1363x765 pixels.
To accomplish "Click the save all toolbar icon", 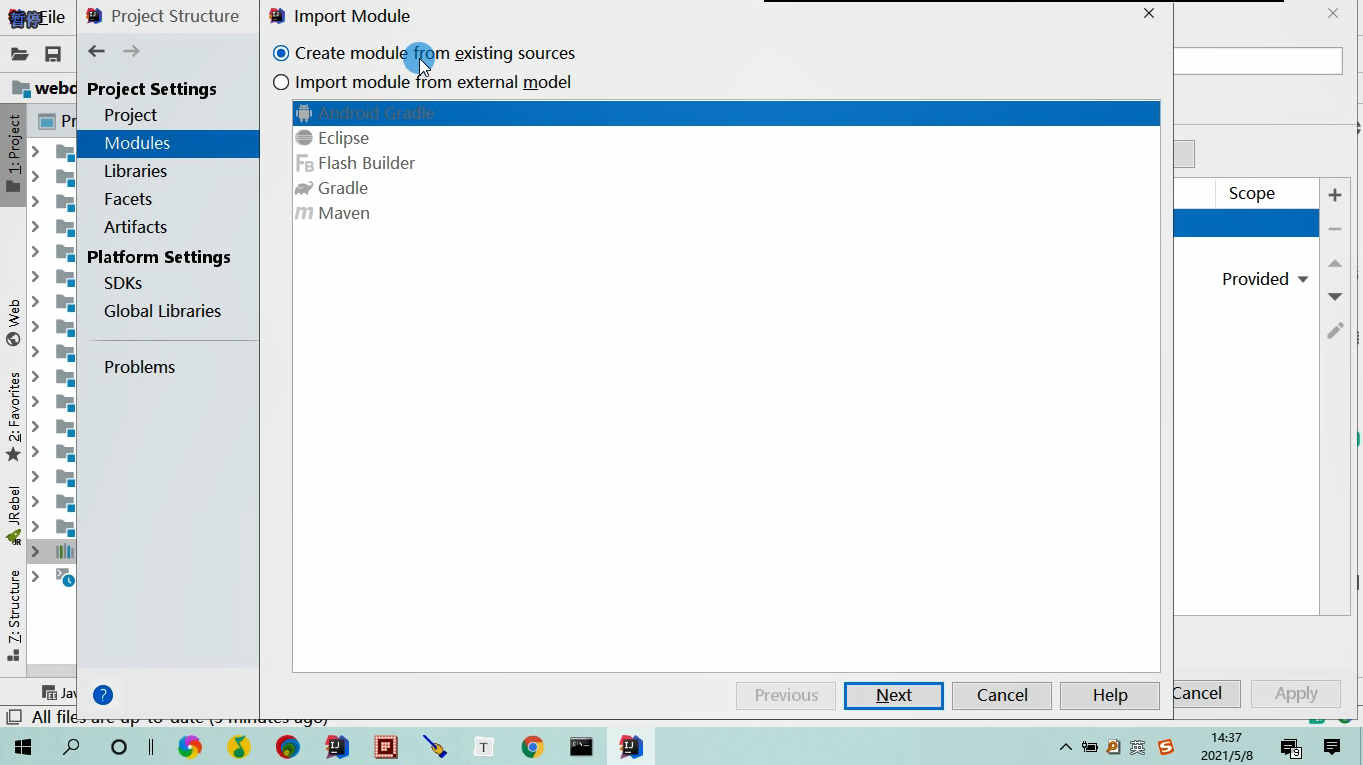I will [53, 54].
